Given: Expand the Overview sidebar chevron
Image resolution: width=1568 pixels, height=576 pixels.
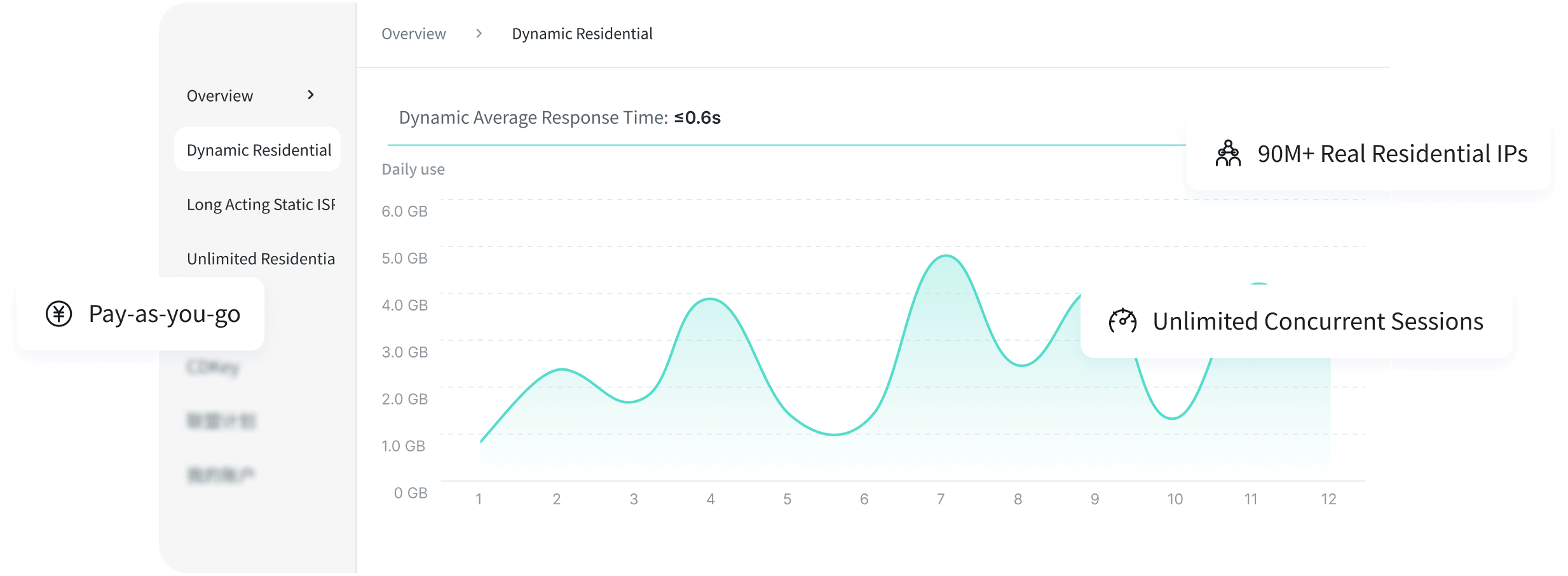Looking at the screenshot, I should point(311,95).
